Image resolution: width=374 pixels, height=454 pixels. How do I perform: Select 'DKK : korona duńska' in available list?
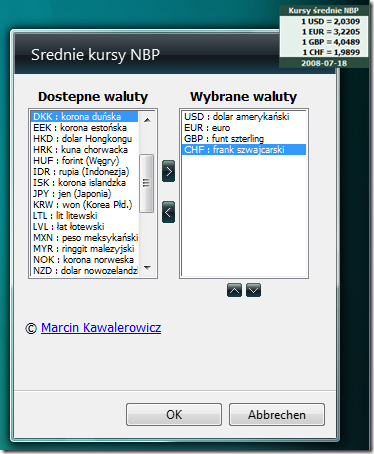[84, 116]
